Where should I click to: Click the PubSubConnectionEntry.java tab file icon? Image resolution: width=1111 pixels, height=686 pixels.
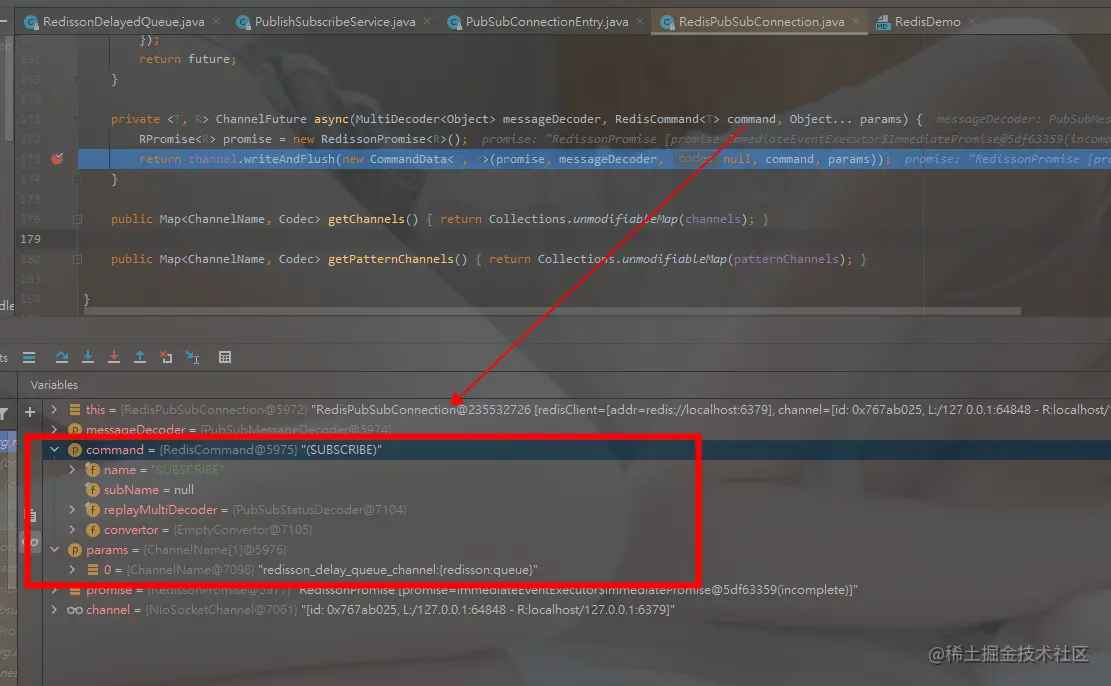(x=454, y=23)
